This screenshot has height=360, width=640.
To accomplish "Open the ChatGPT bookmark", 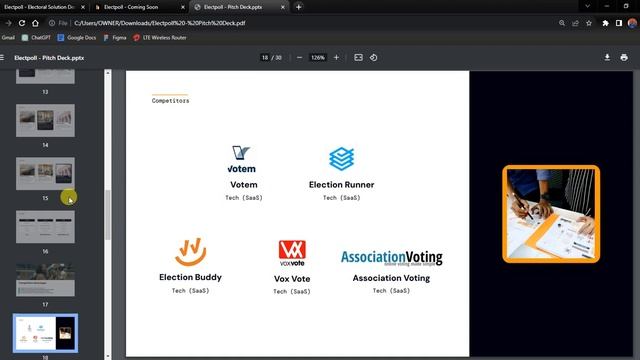I will (x=37, y=38).
